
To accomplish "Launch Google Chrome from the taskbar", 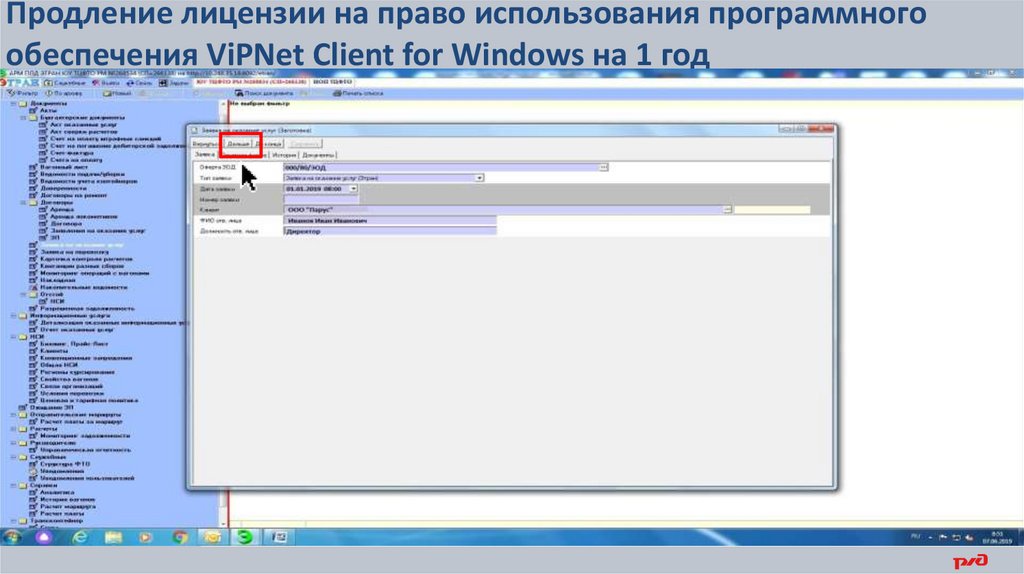I will [x=180, y=537].
